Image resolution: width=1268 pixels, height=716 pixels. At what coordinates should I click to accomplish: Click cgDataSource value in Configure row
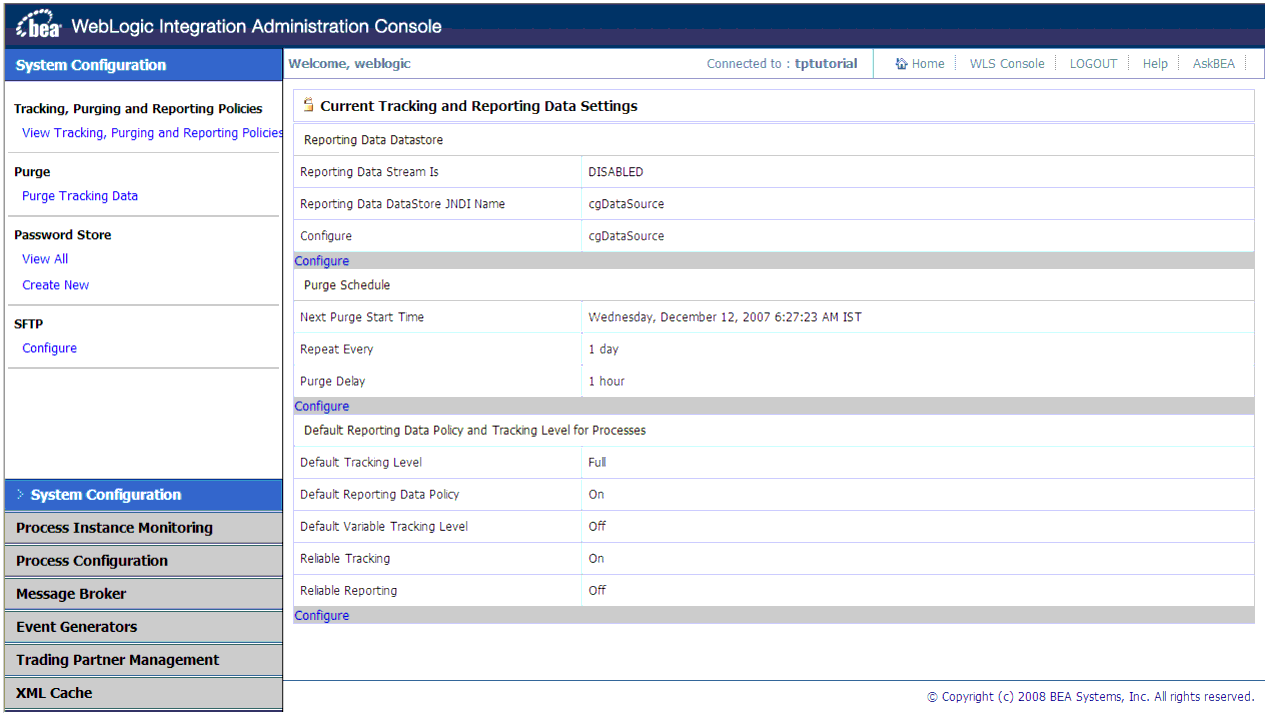(x=626, y=236)
